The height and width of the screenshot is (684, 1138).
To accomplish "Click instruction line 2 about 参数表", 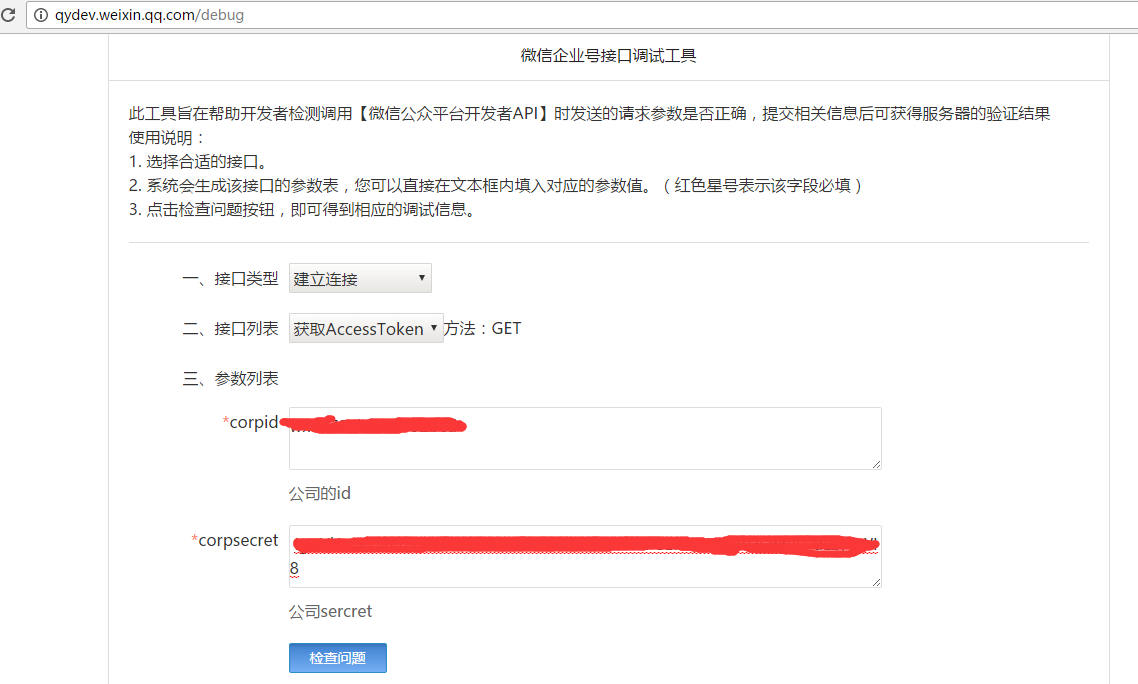I will point(496,186).
